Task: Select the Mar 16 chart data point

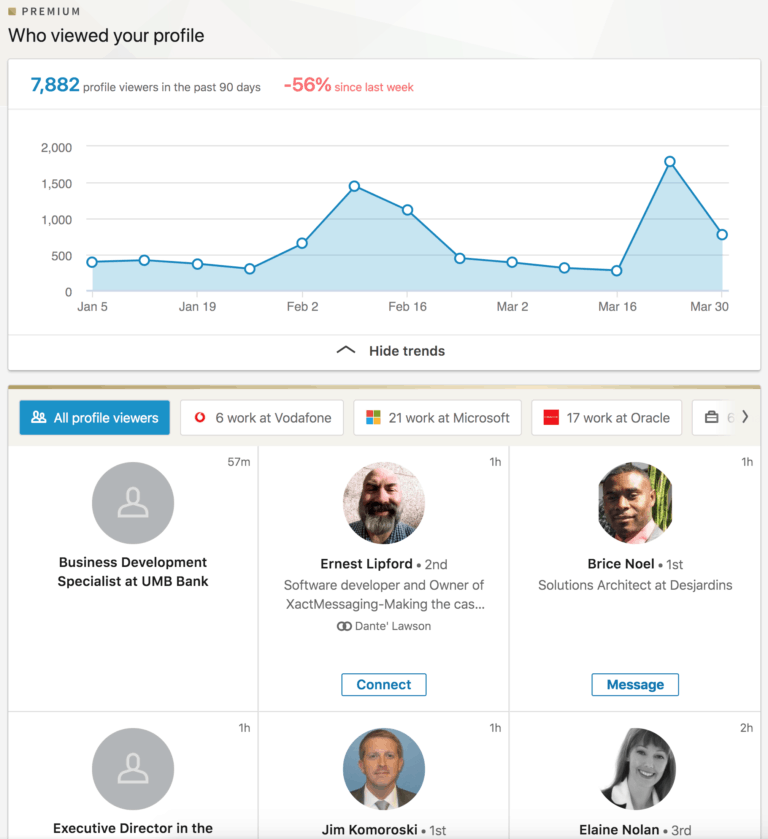Action: pos(617,271)
